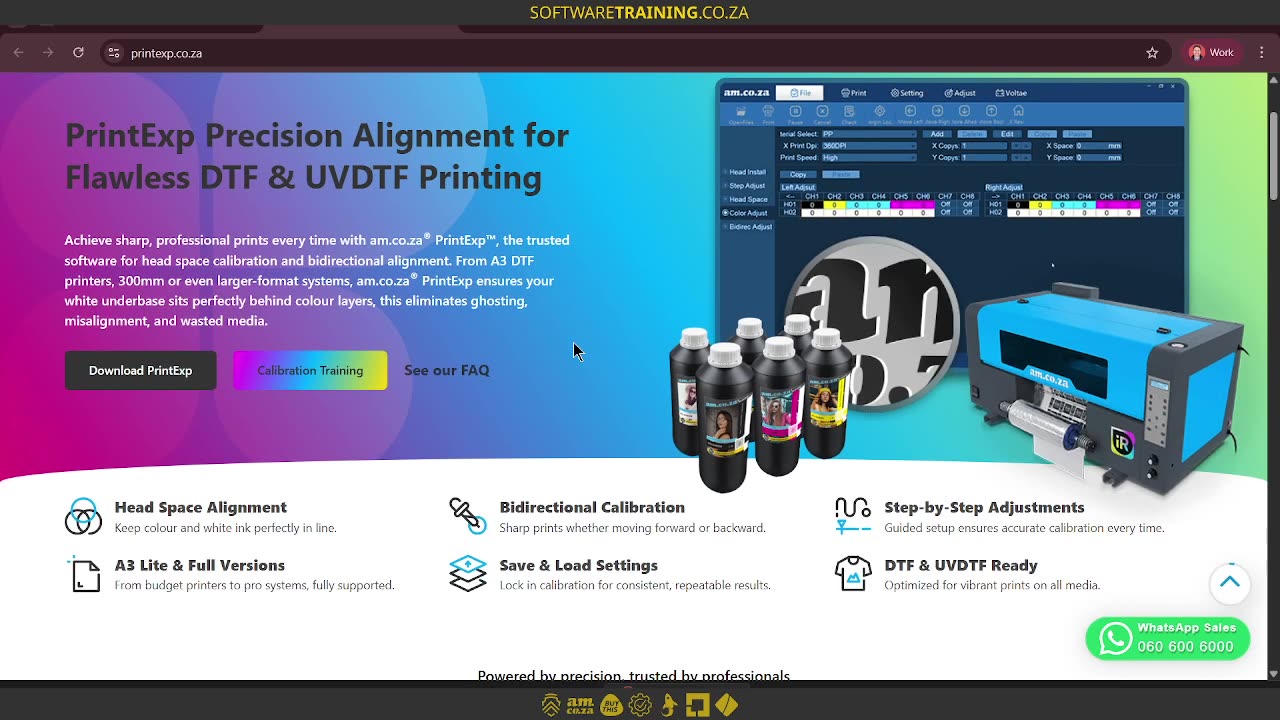Click the Download PrintExp button
This screenshot has height=720, width=1280.
140,370
